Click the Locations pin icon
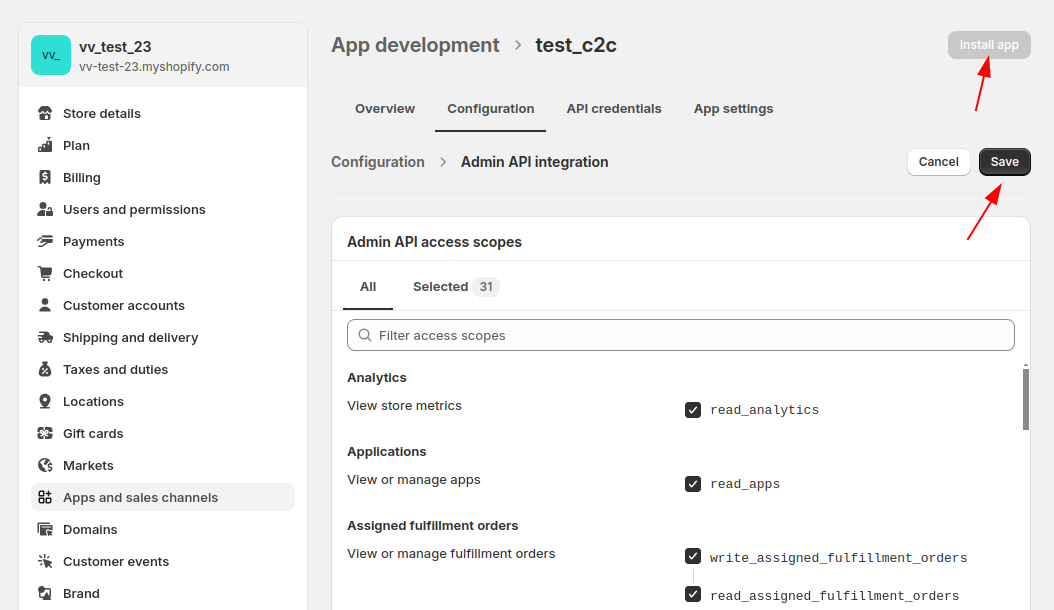Viewport: 1054px width, 610px height. click(x=45, y=402)
